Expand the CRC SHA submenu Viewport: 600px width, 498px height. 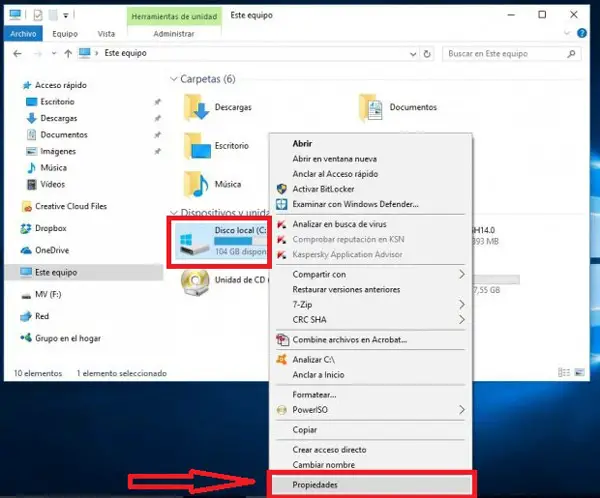370,320
